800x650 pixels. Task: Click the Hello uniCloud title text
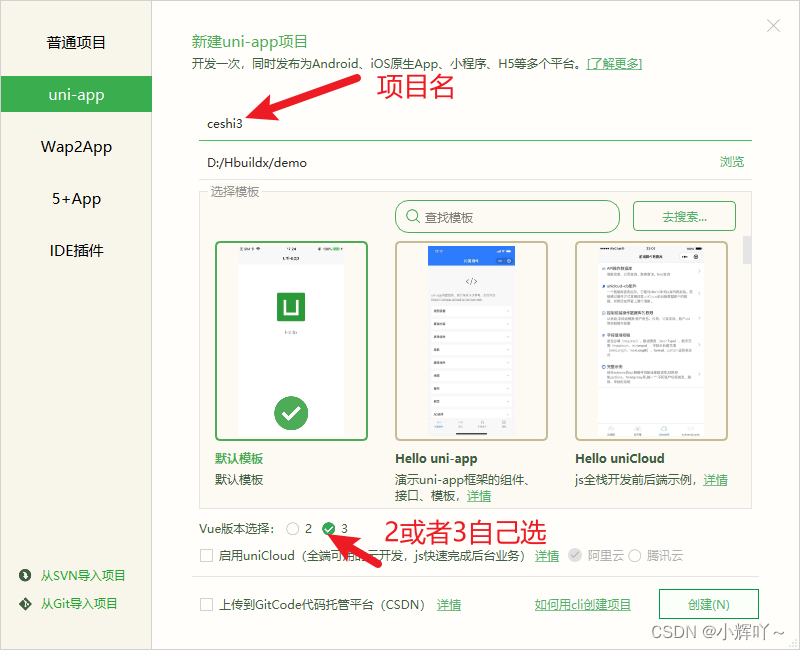point(620,458)
